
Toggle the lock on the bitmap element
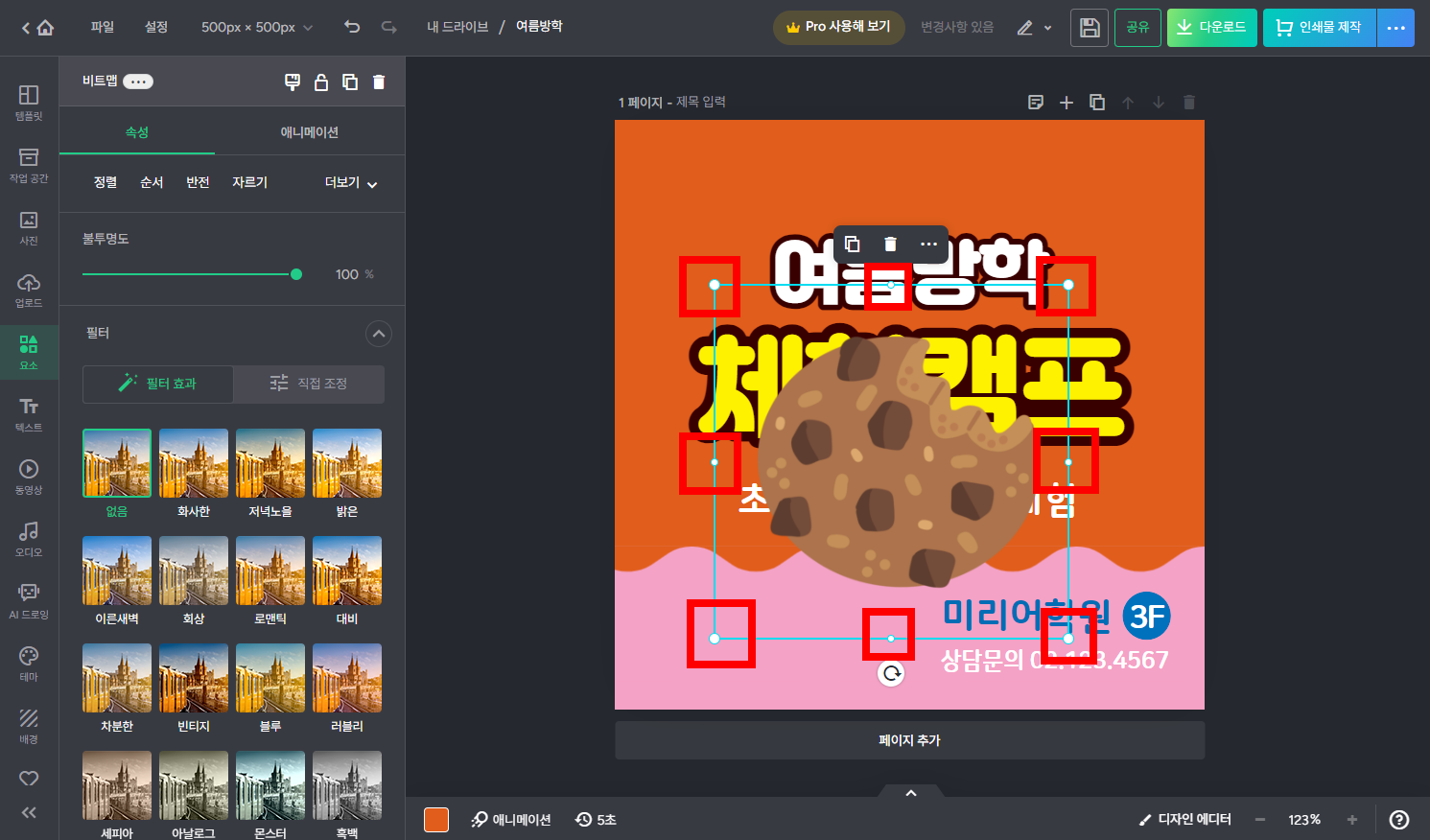point(321,82)
